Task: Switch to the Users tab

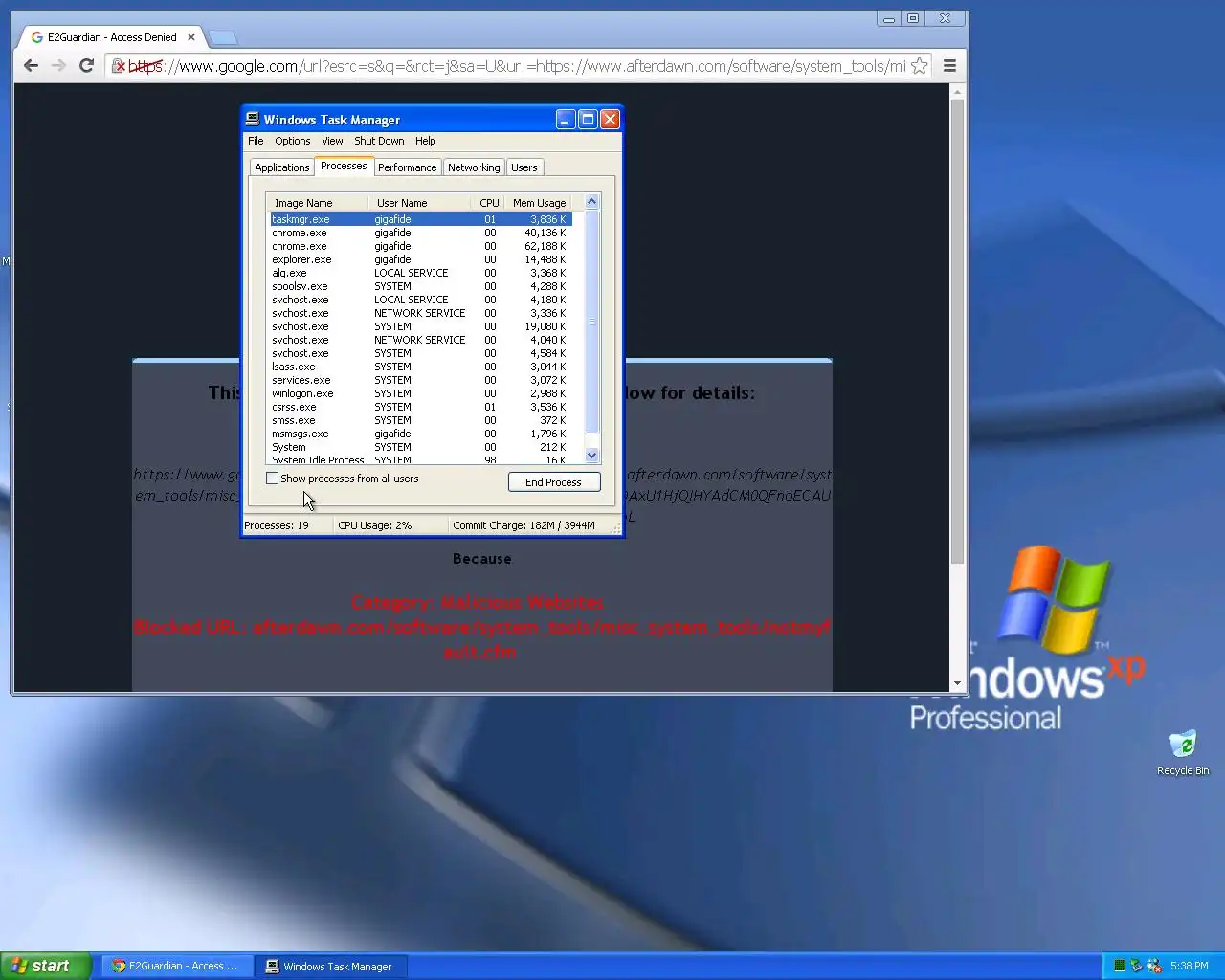Action: coord(523,167)
